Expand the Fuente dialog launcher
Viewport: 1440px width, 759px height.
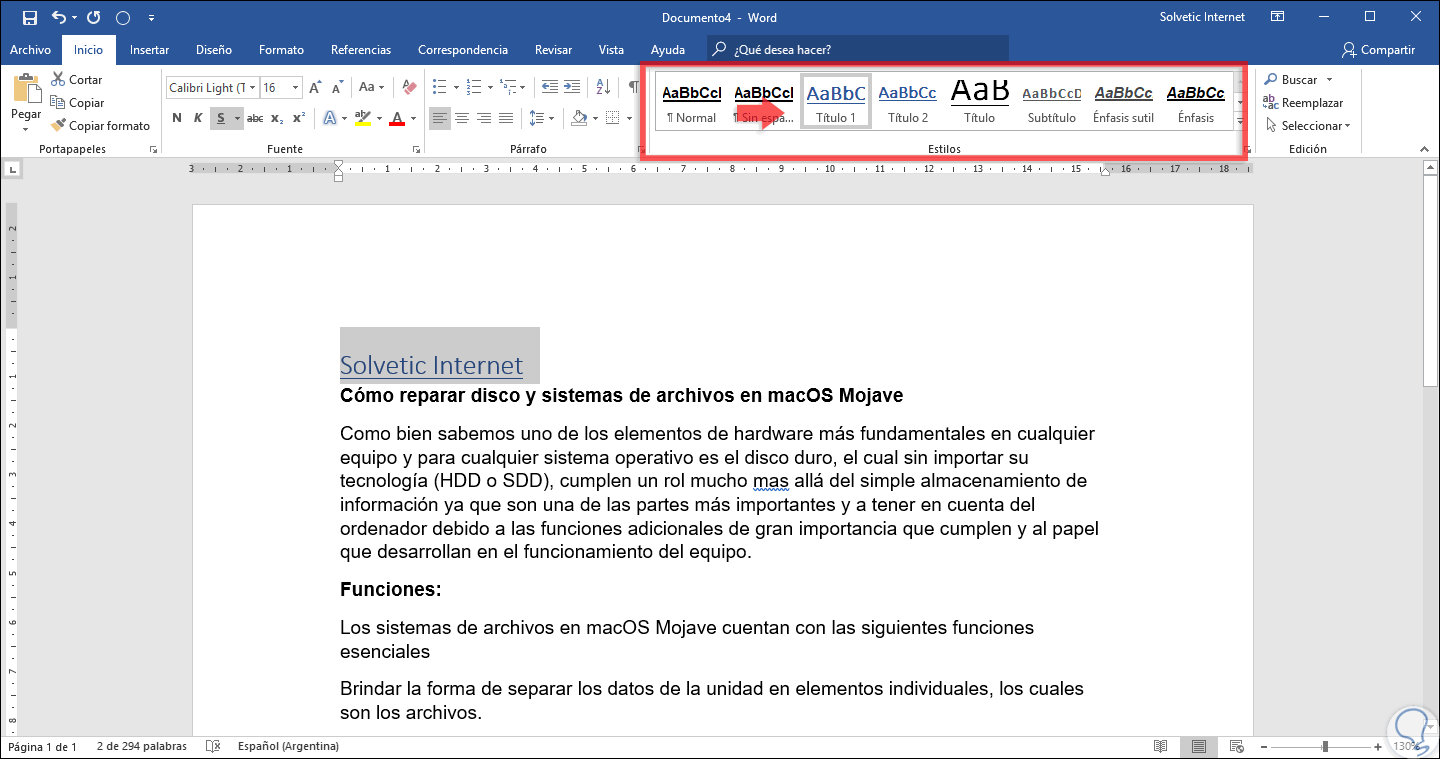click(x=417, y=150)
